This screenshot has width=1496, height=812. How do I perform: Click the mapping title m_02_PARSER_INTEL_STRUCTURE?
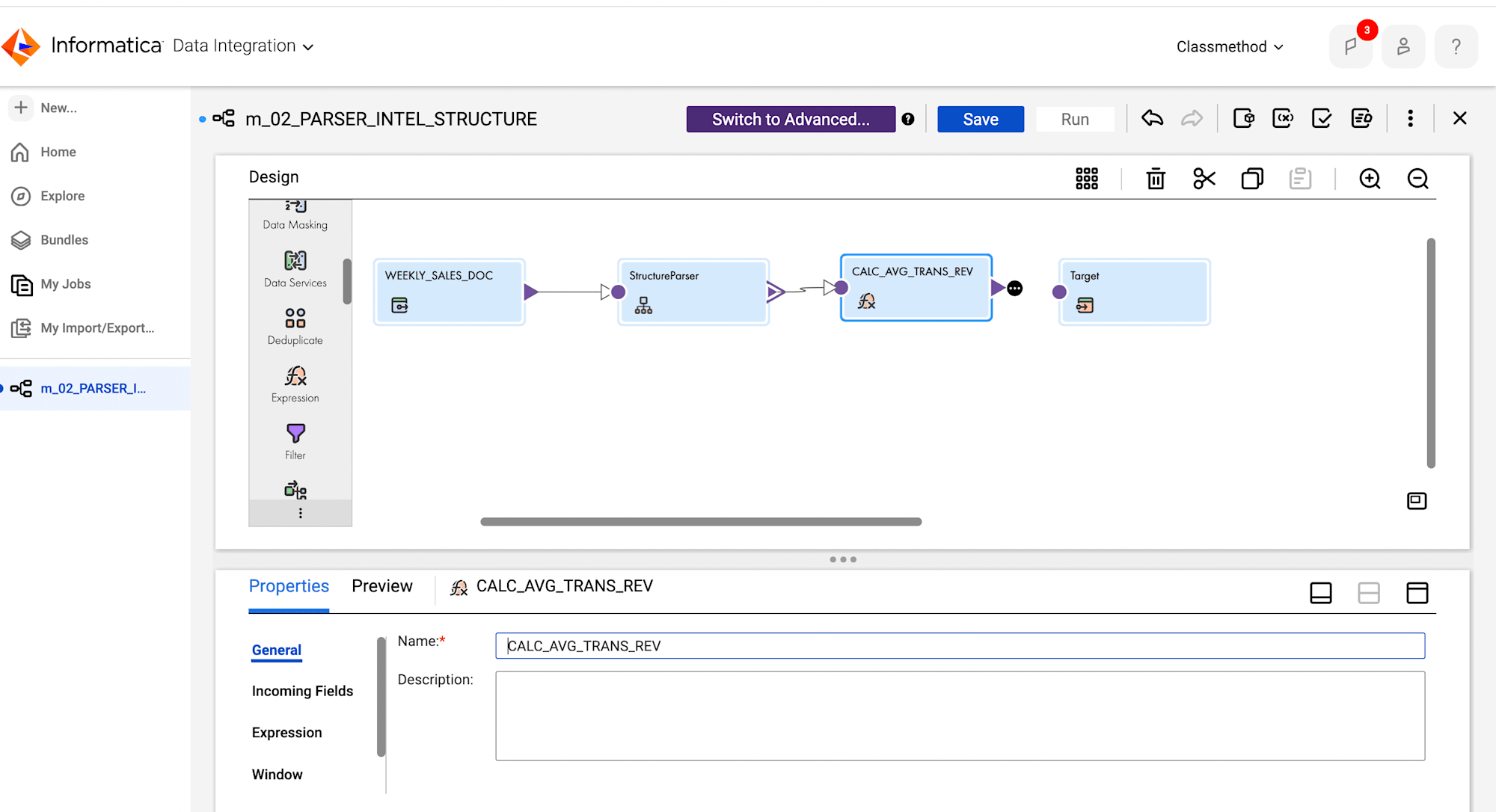pos(391,119)
